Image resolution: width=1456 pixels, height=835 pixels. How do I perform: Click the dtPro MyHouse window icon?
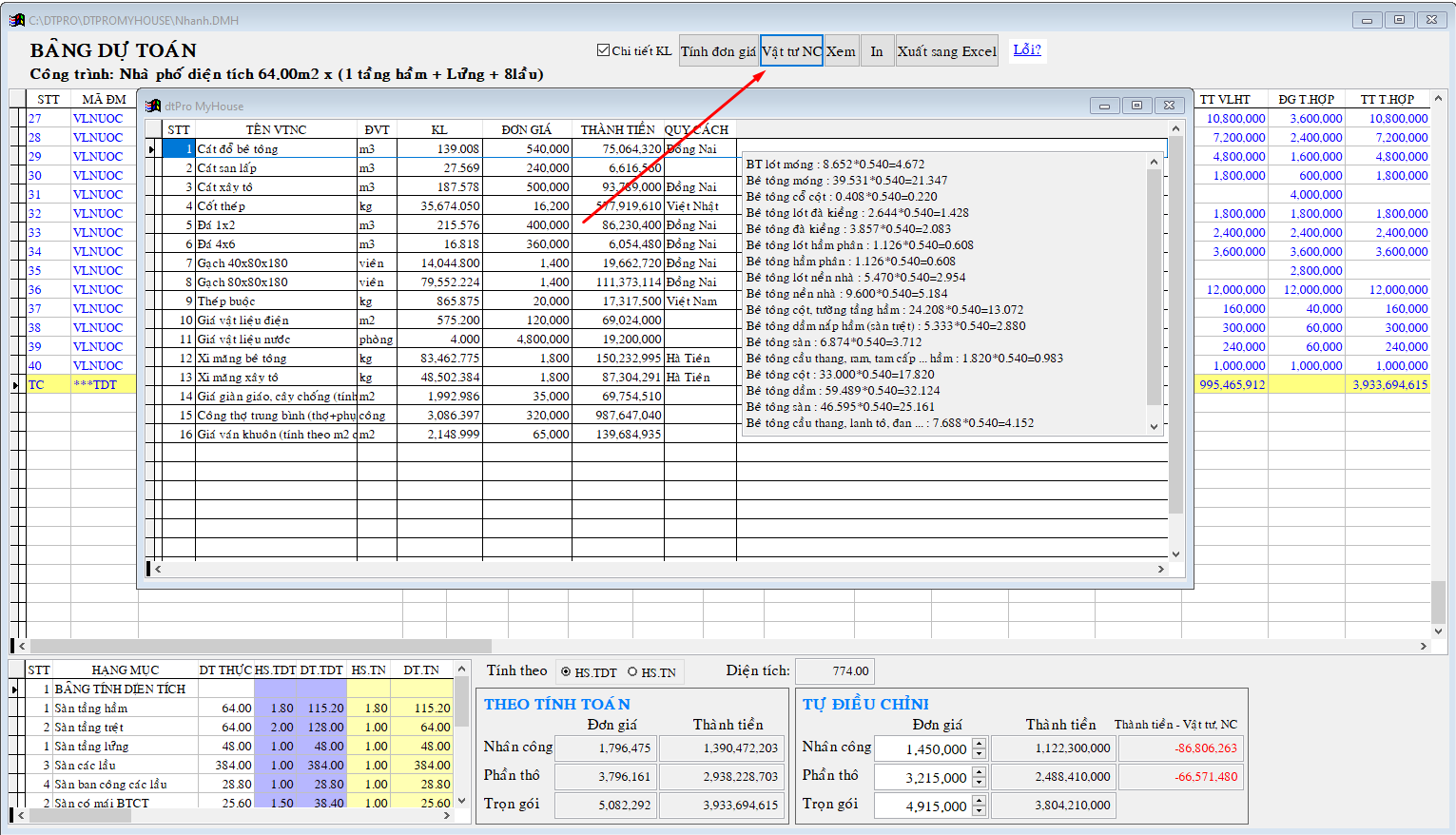(153, 106)
